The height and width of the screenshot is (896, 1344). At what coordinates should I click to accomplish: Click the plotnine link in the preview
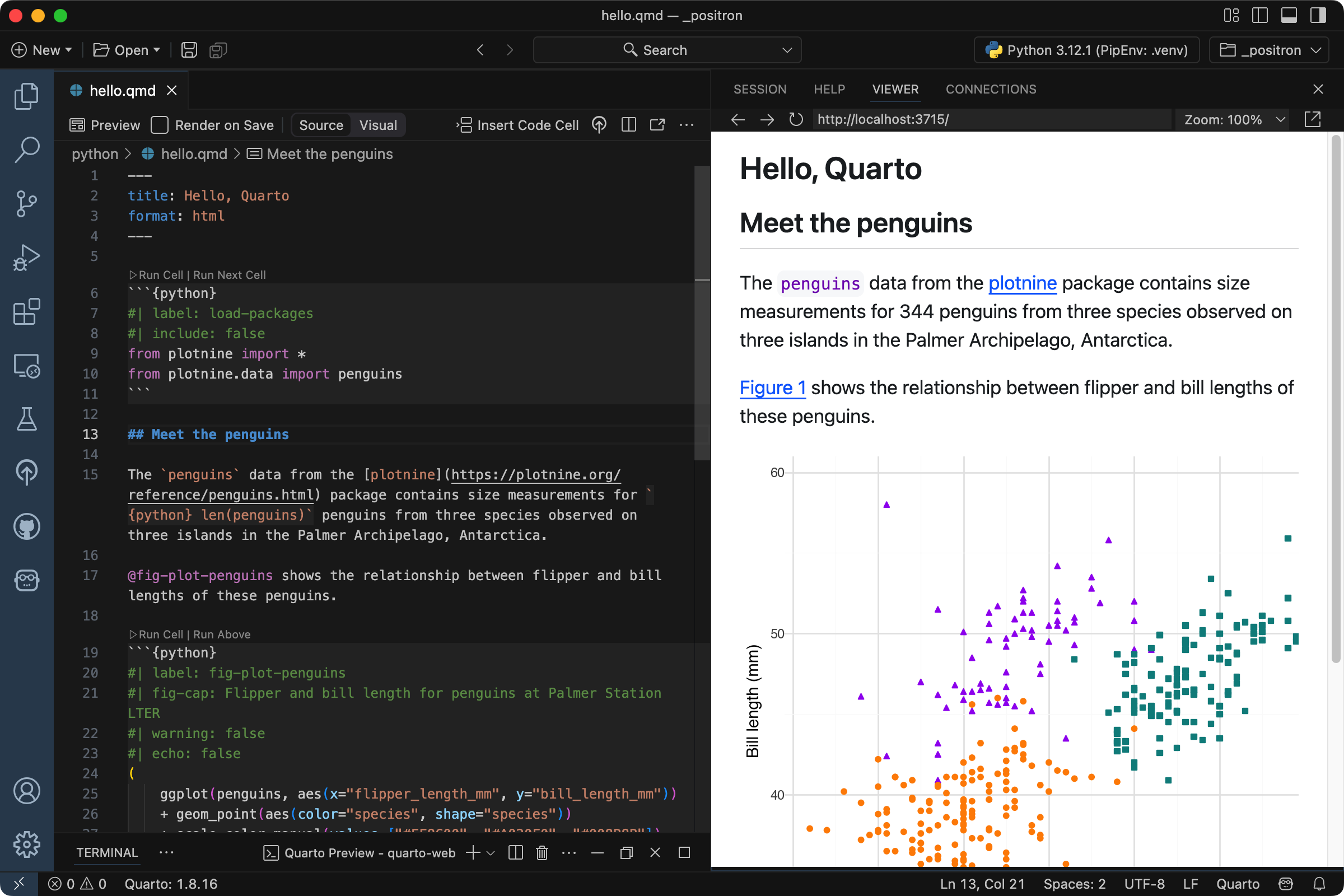pyautogui.click(x=1023, y=283)
